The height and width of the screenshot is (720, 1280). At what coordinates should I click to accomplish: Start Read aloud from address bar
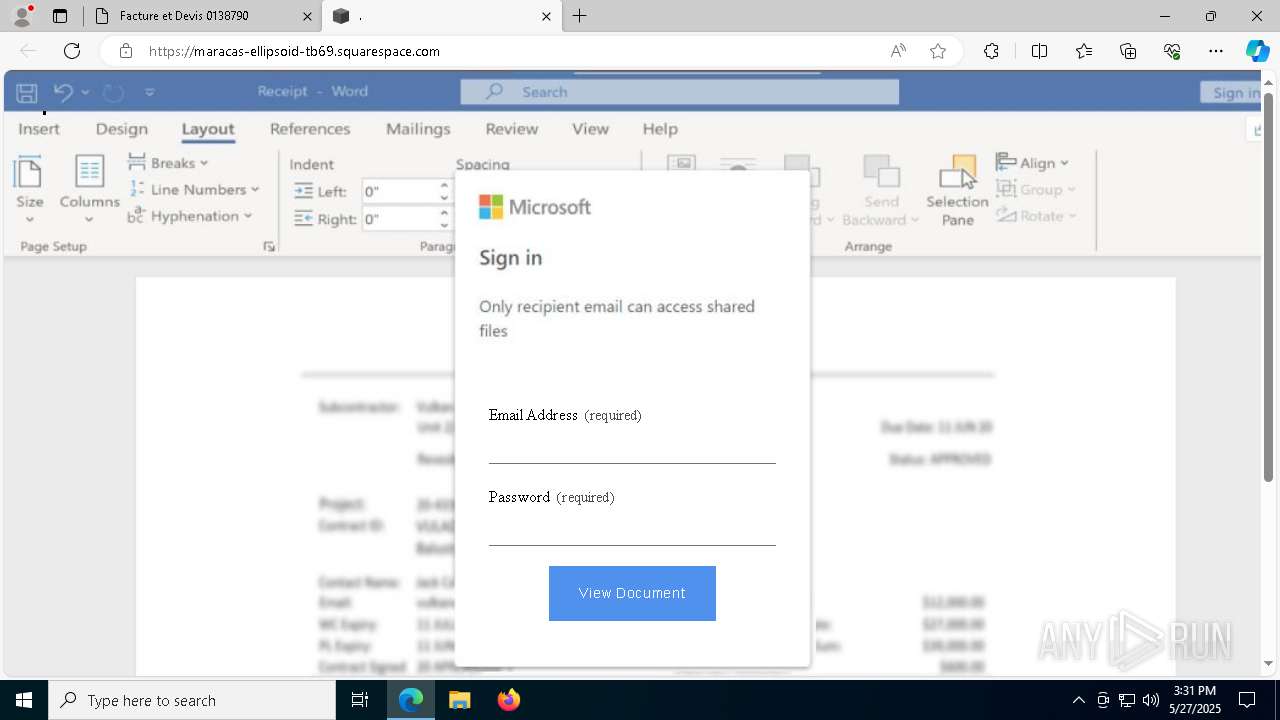[898, 51]
